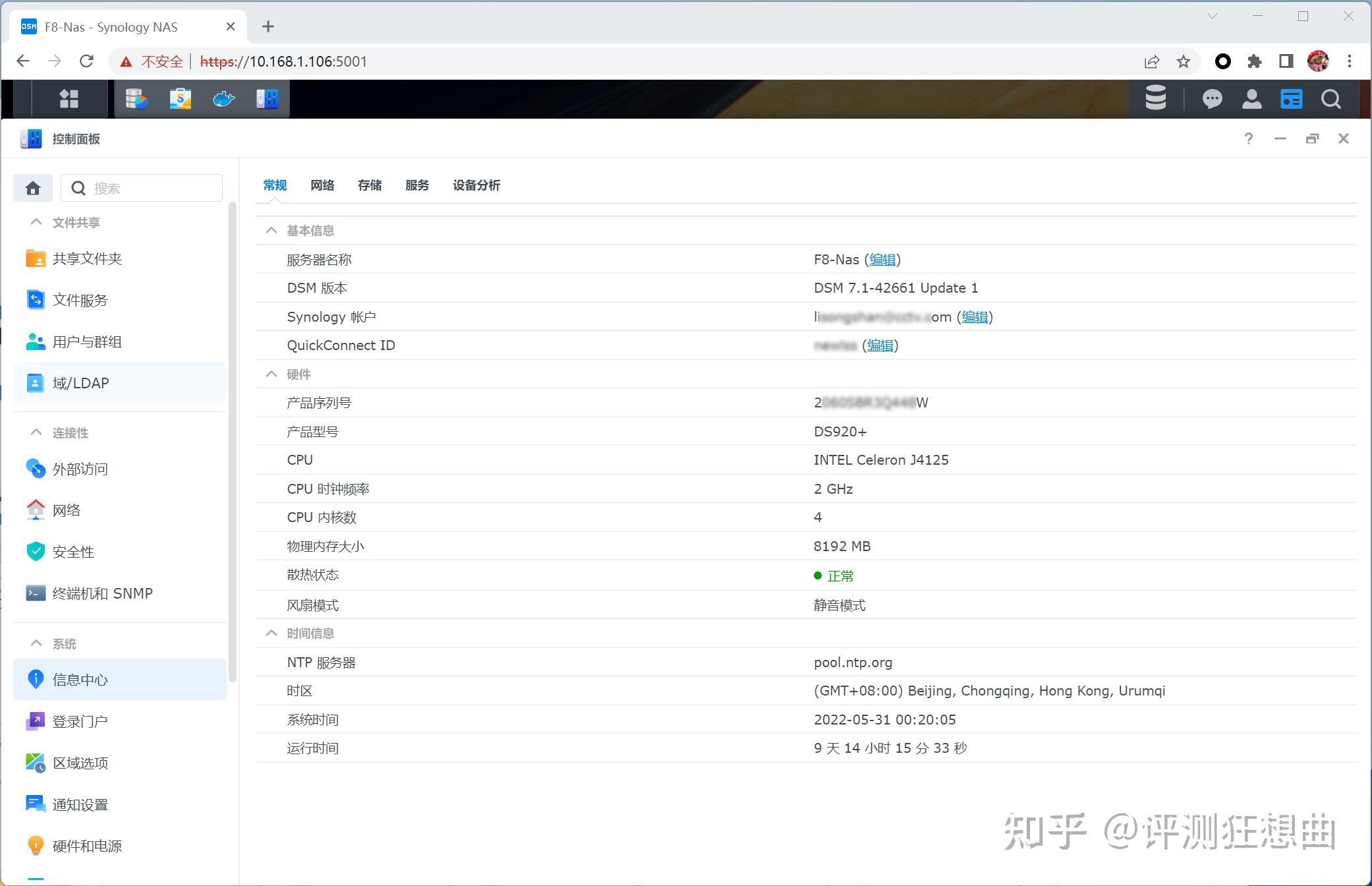Collapse the 文件共享 sidebar group
The height and width of the screenshot is (886, 1372).
[36, 222]
